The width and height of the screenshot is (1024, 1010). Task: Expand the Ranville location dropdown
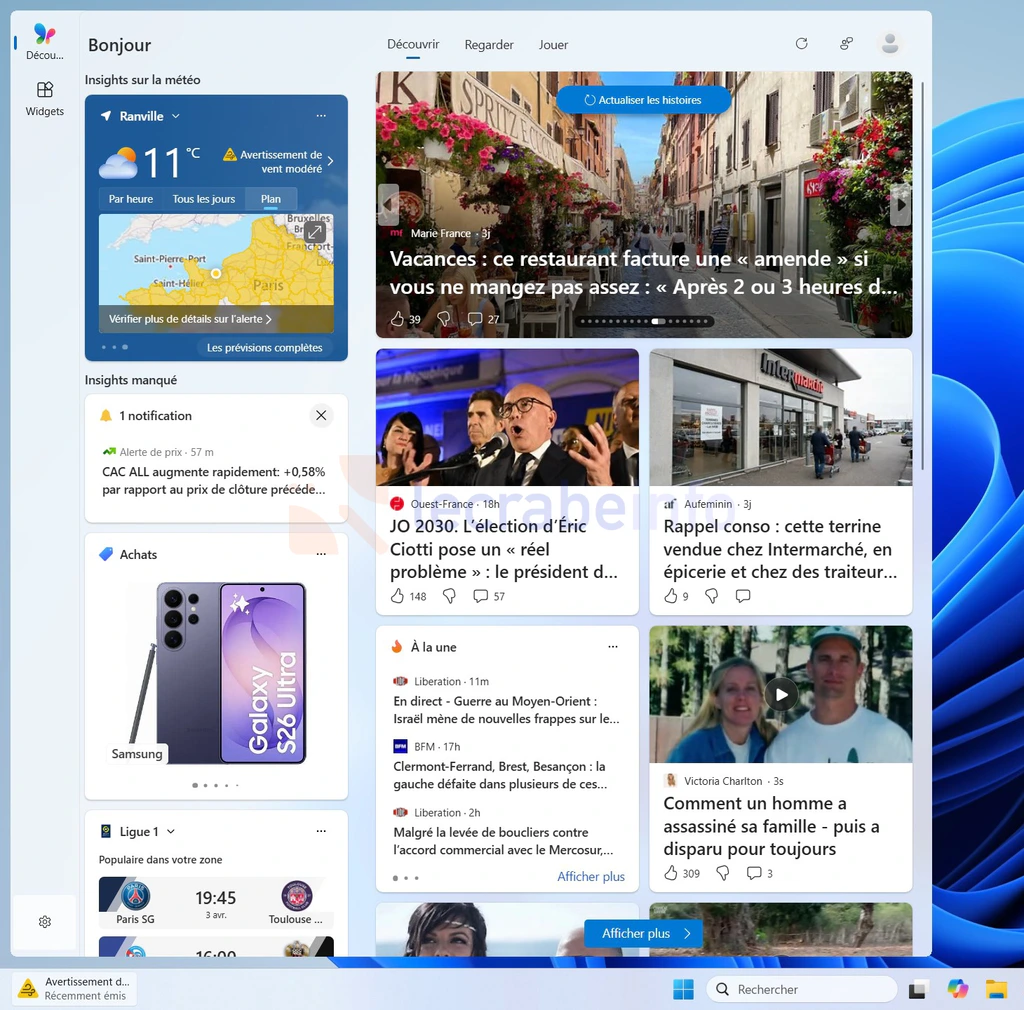[x=176, y=116]
